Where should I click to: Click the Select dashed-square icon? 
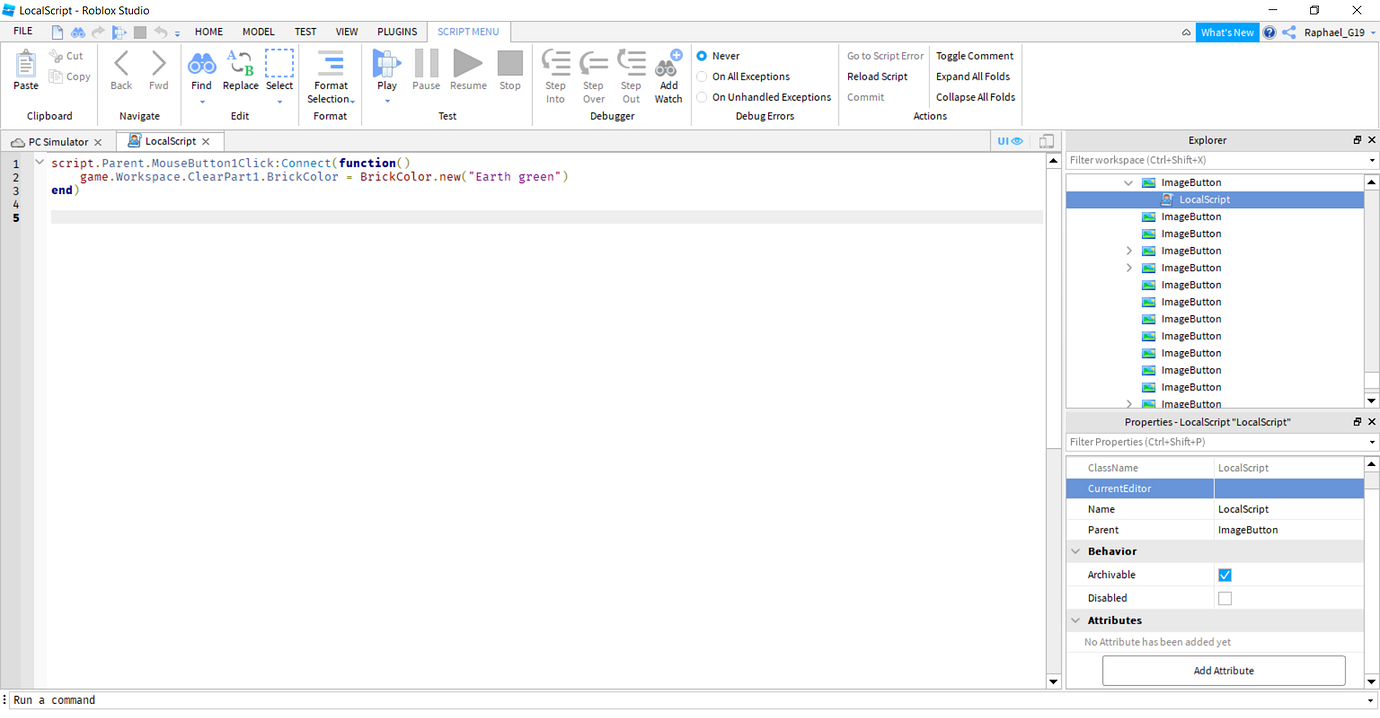(279, 63)
